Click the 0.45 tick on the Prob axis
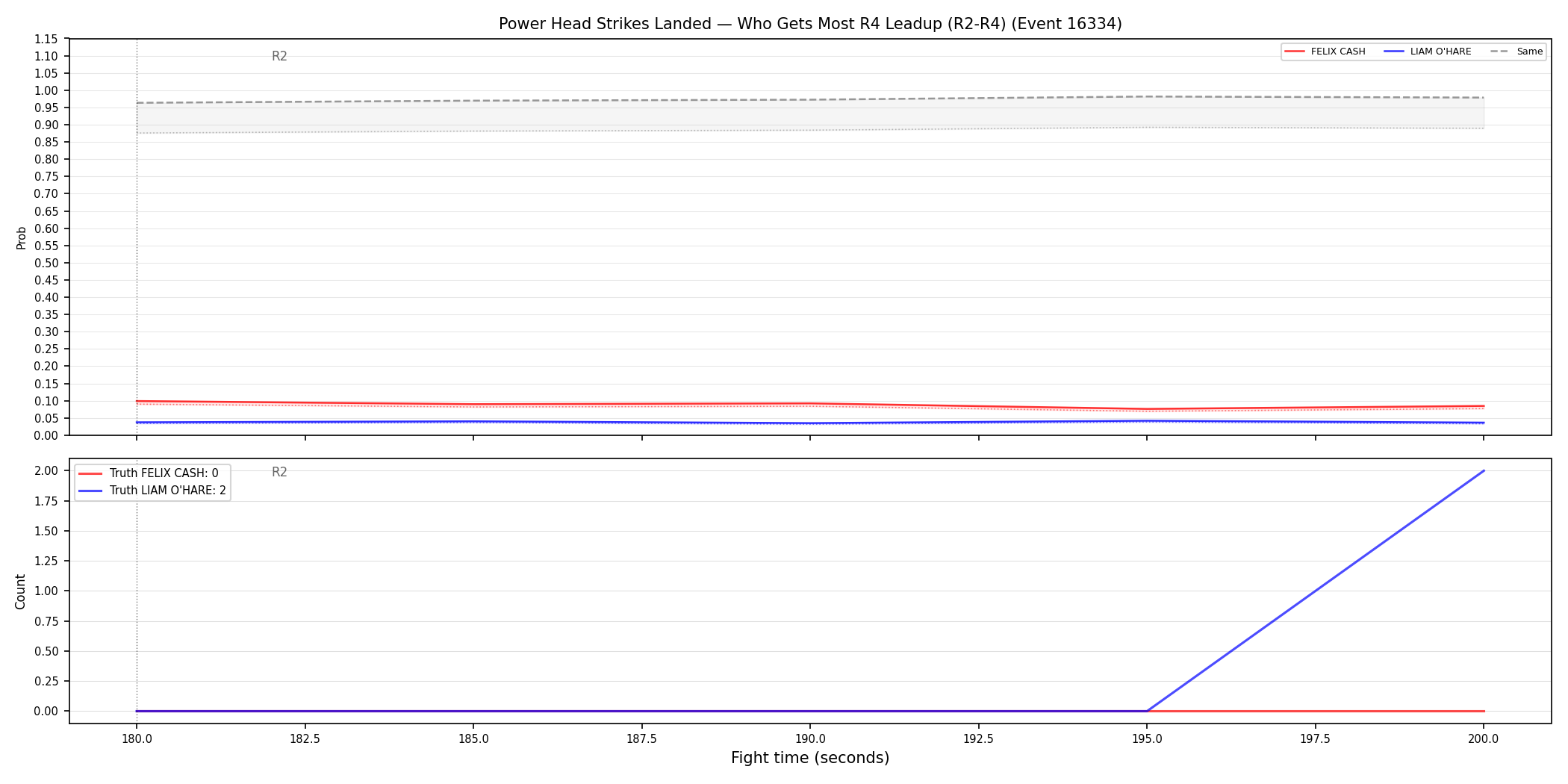This screenshot has width=1568, height=784. pos(46,280)
